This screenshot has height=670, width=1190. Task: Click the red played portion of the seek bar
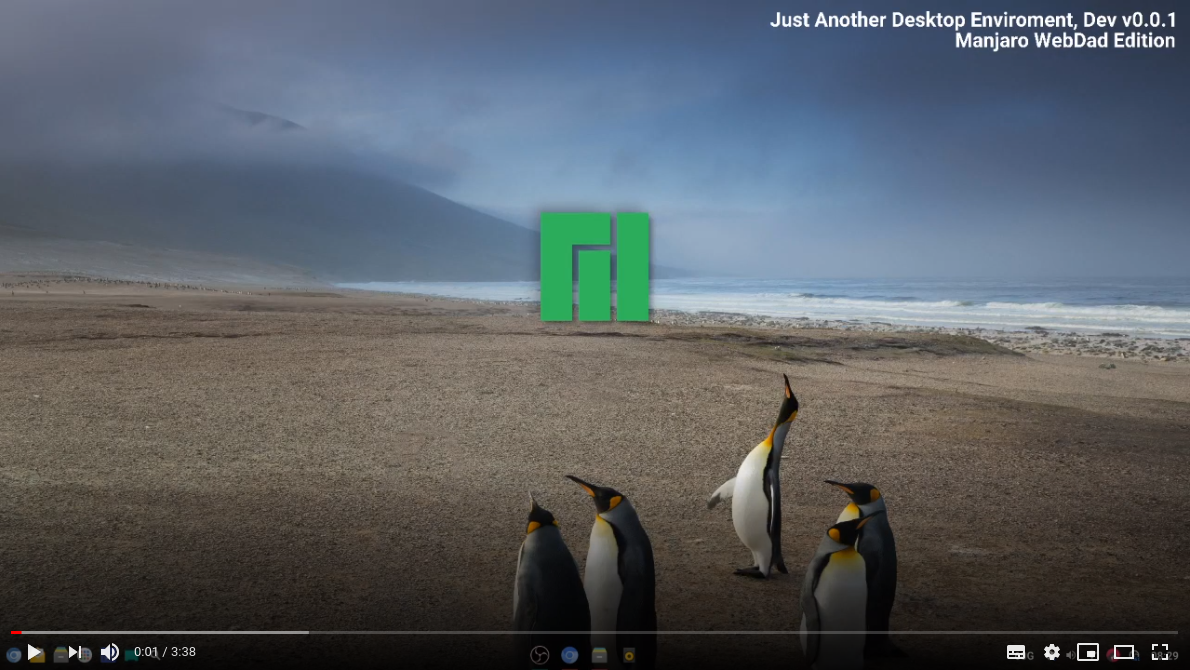click(x=15, y=632)
